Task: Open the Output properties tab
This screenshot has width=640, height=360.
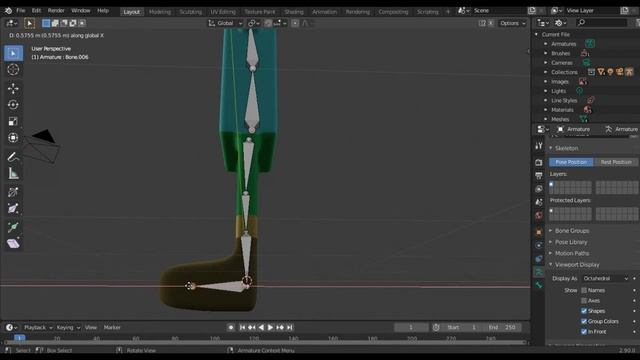Action: 539,176
